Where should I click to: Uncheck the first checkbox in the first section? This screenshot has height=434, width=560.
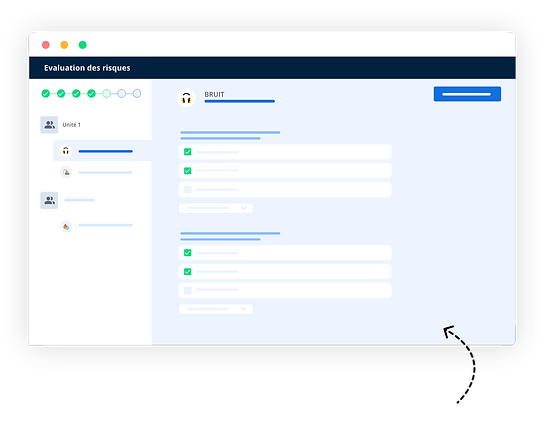[188, 152]
